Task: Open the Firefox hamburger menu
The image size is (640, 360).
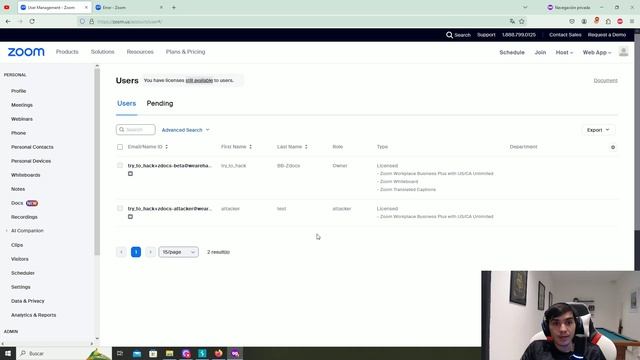Action: (632, 21)
